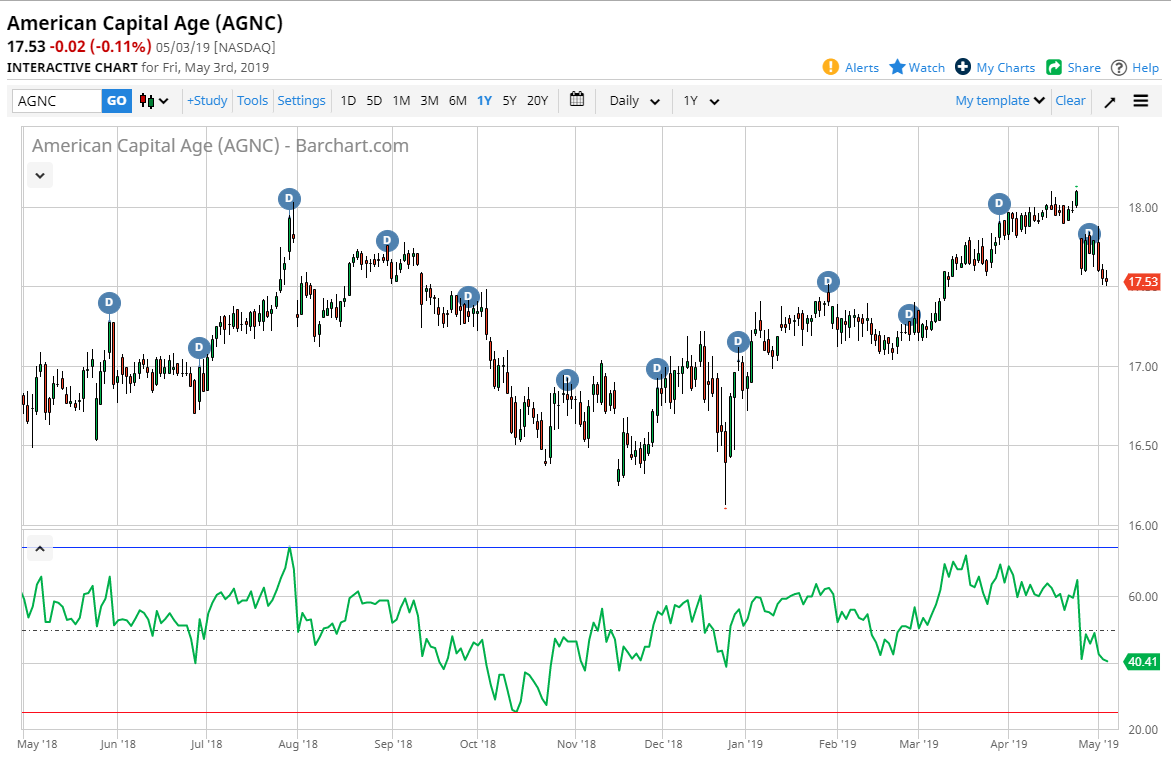Open the candlestick chart type selector
This screenshot has width=1171, height=764.
pyautogui.click(x=154, y=101)
